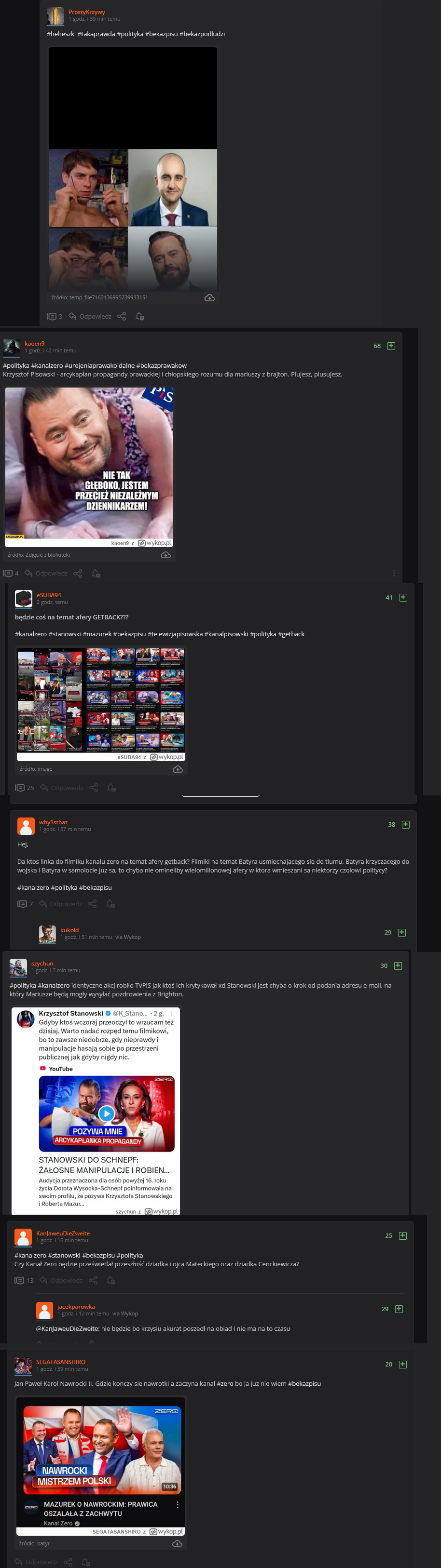The height and width of the screenshot is (1568, 441).
Task: Open the #urojeniaprawakoidalne tag
Action: pos(99,366)
